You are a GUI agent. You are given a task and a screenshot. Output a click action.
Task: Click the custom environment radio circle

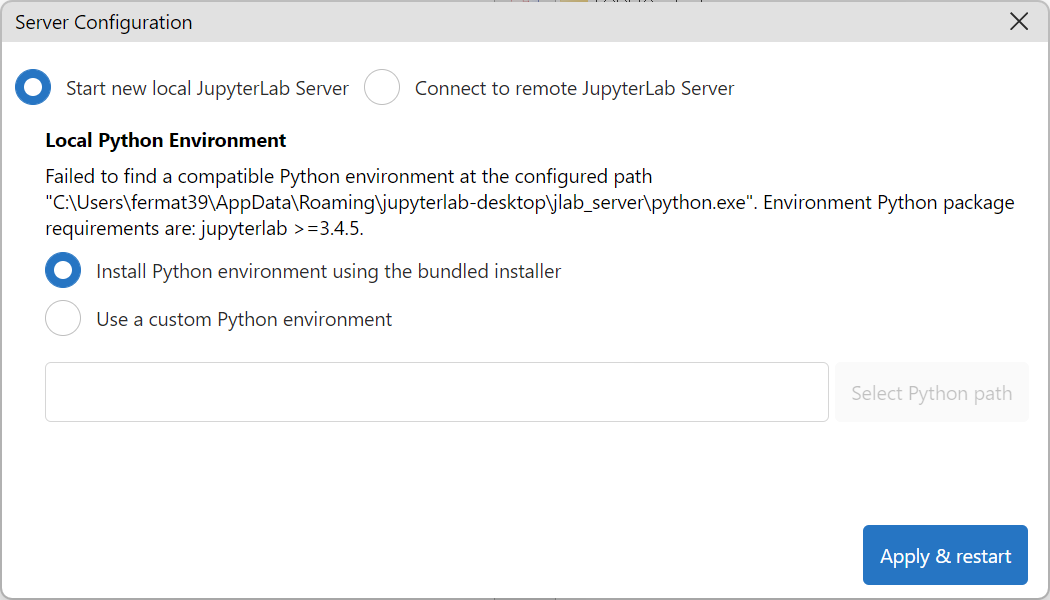[63, 318]
